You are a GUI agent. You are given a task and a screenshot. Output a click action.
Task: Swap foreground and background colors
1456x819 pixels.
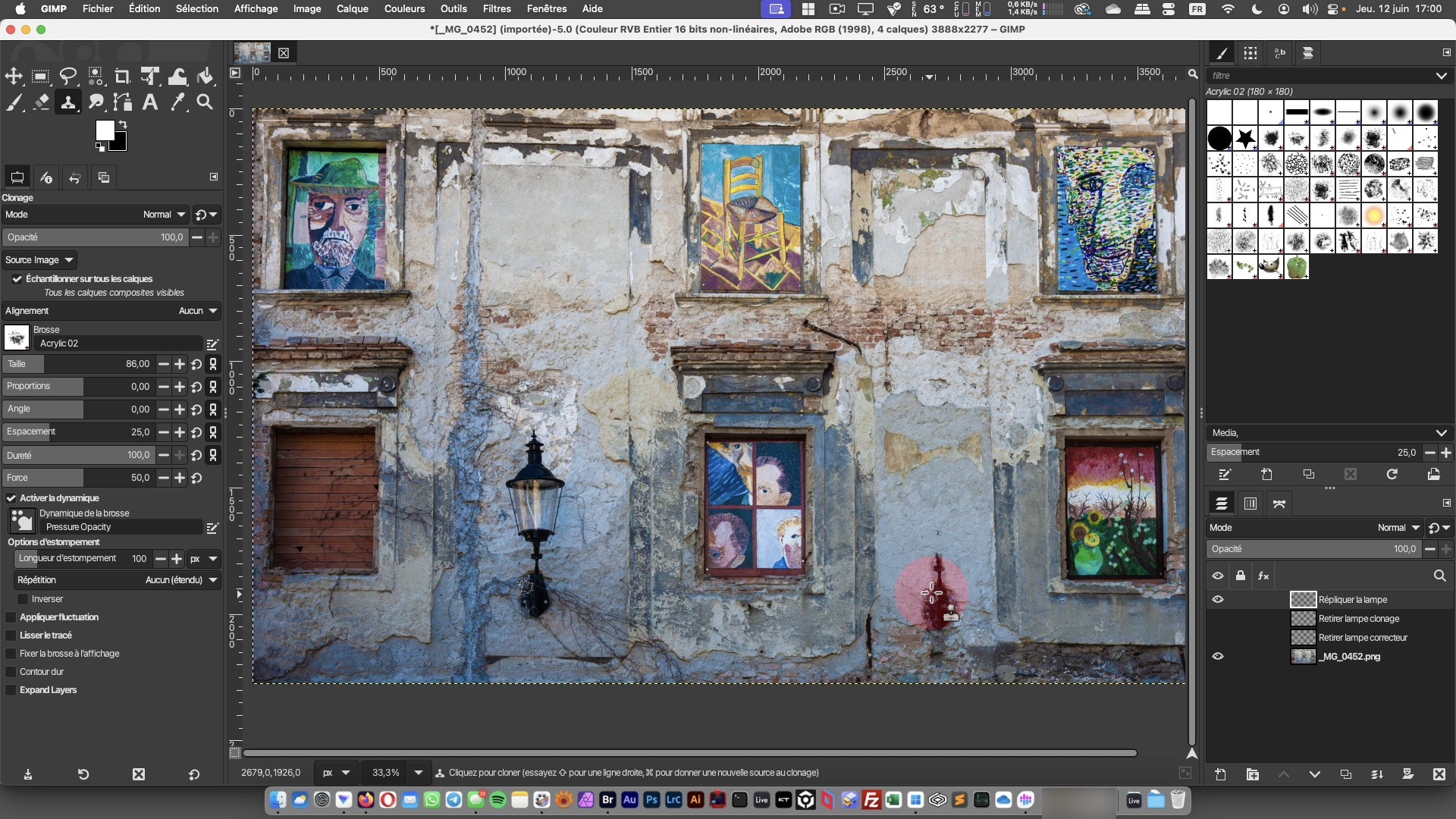(123, 124)
